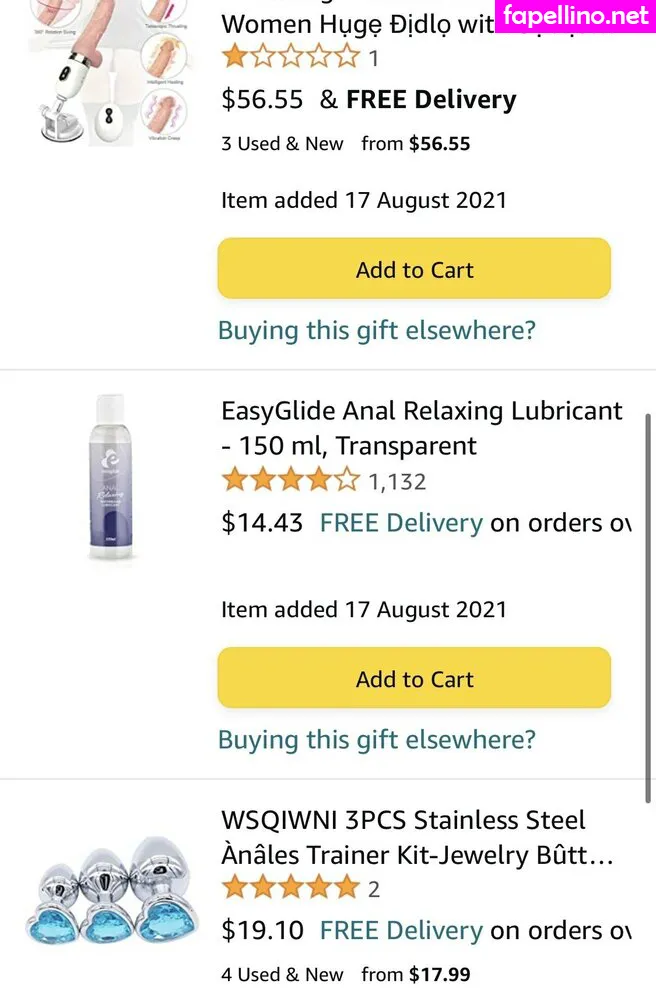The width and height of the screenshot is (656, 1000).
Task: Click 'Buying this gift elsewhere?' under the $56.55 item
Action: tap(377, 330)
